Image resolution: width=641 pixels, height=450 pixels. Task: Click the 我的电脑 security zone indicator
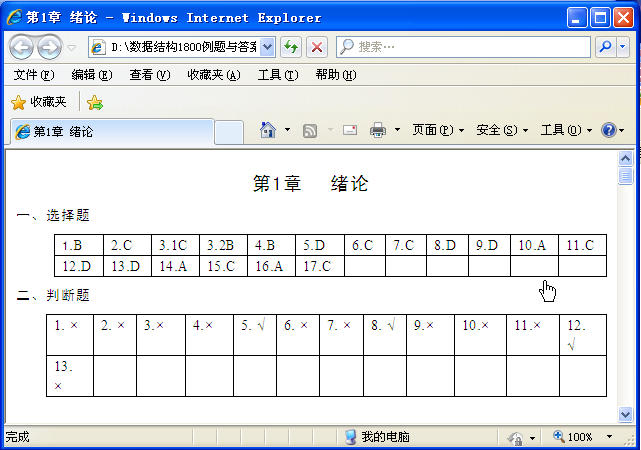coord(377,437)
